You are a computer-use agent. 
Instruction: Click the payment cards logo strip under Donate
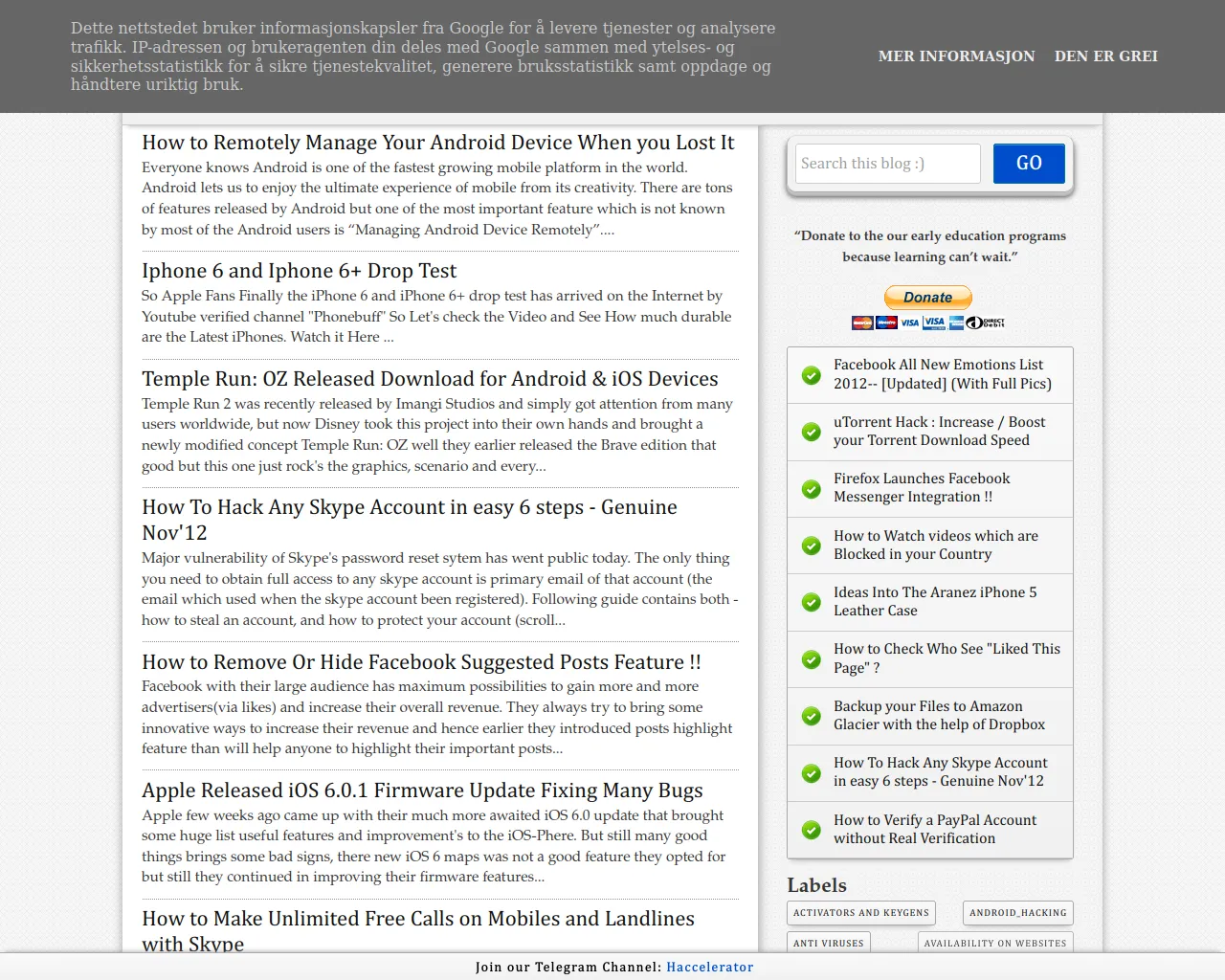pos(928,323)
